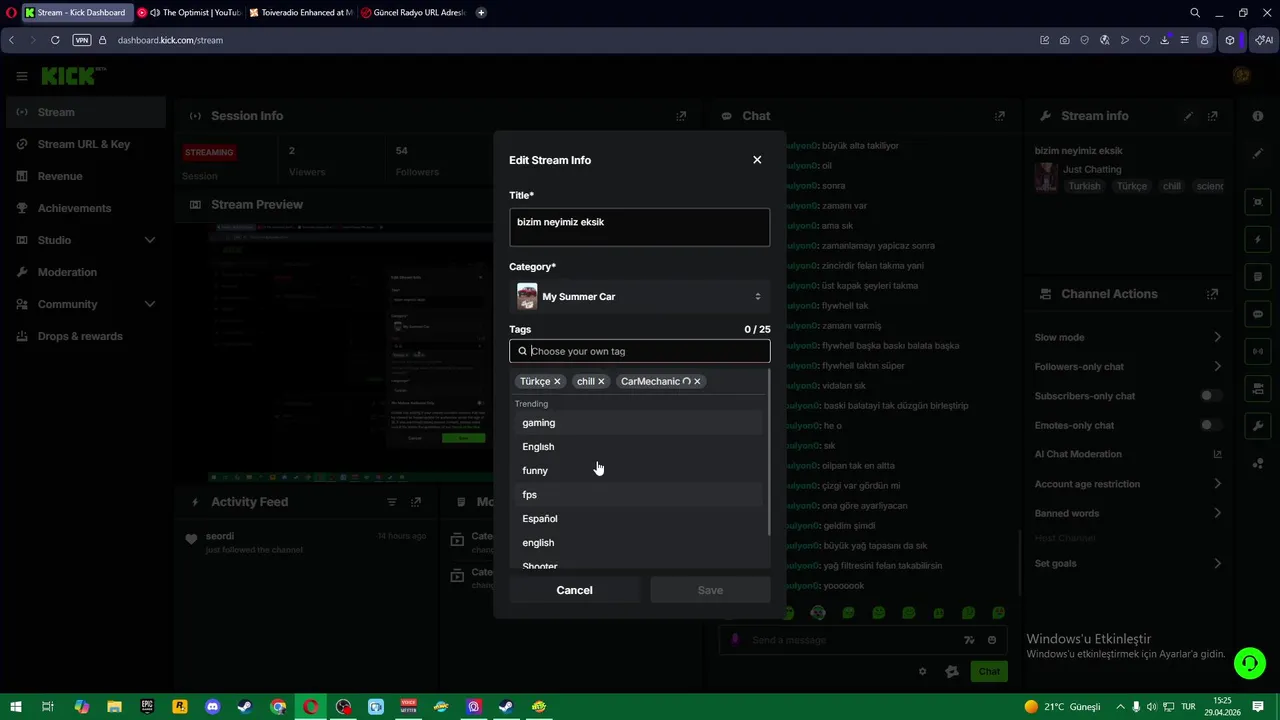Select the funny trending tag
1280x720 pixels.
click(x=638, y=471)
